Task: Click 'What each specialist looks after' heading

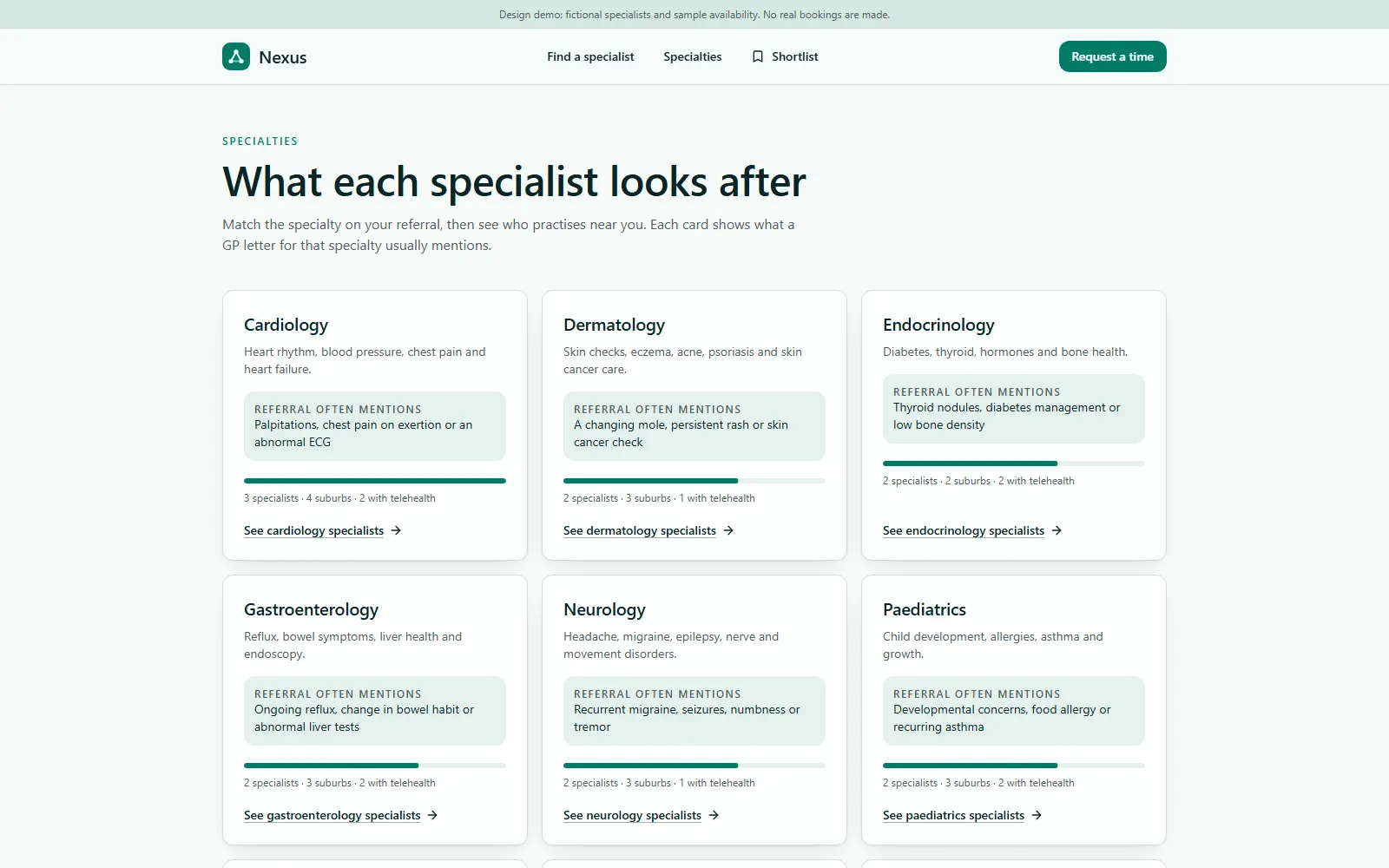Action: point(514,182)
